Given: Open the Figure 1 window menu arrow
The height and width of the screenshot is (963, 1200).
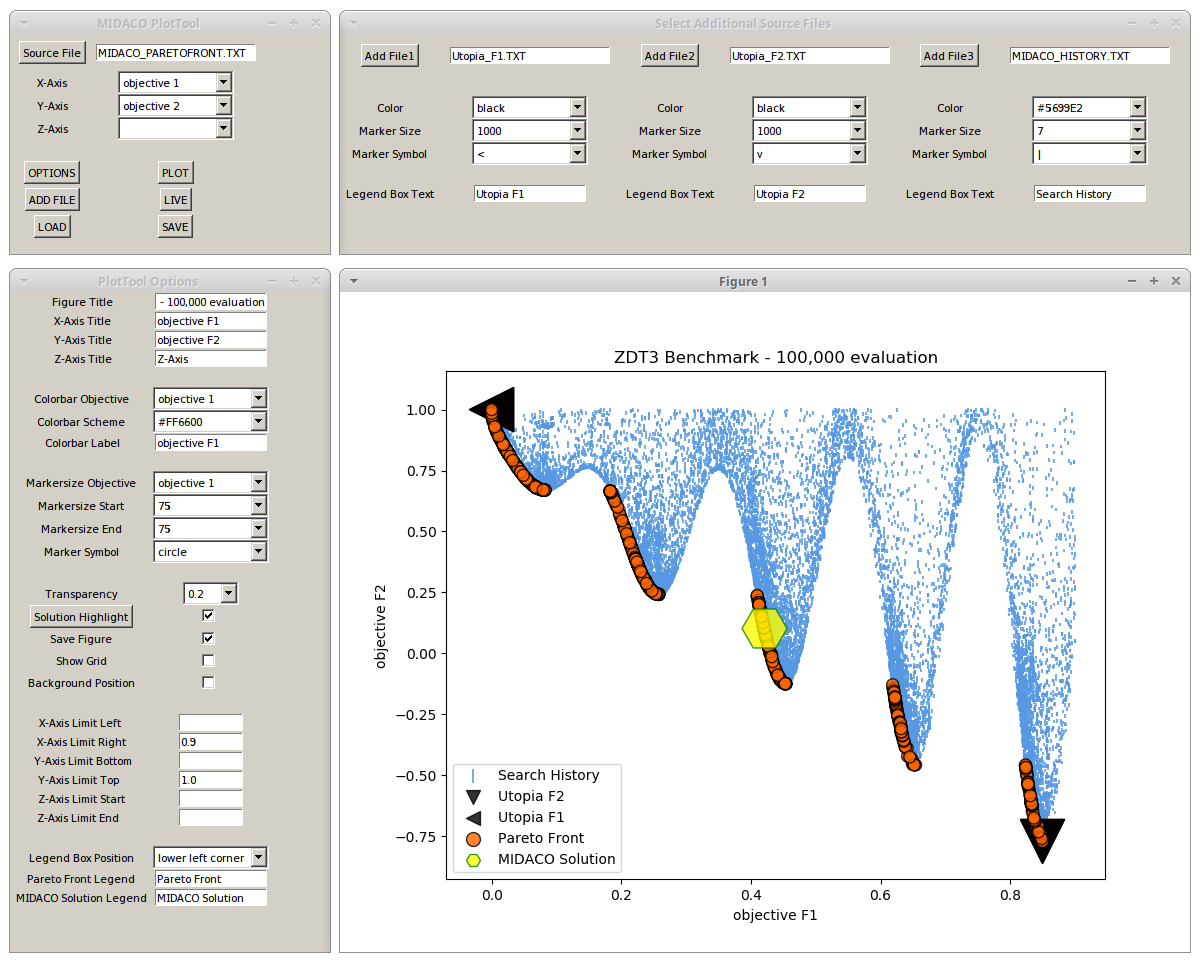Looking at the screenshot, I should pos(353,282).
